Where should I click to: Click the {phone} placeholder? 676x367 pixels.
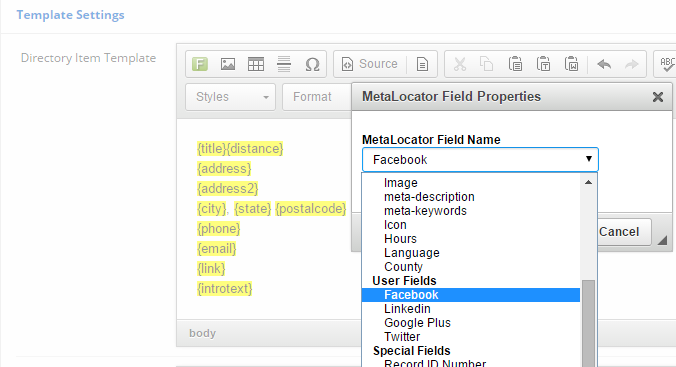tap(219, 229)
